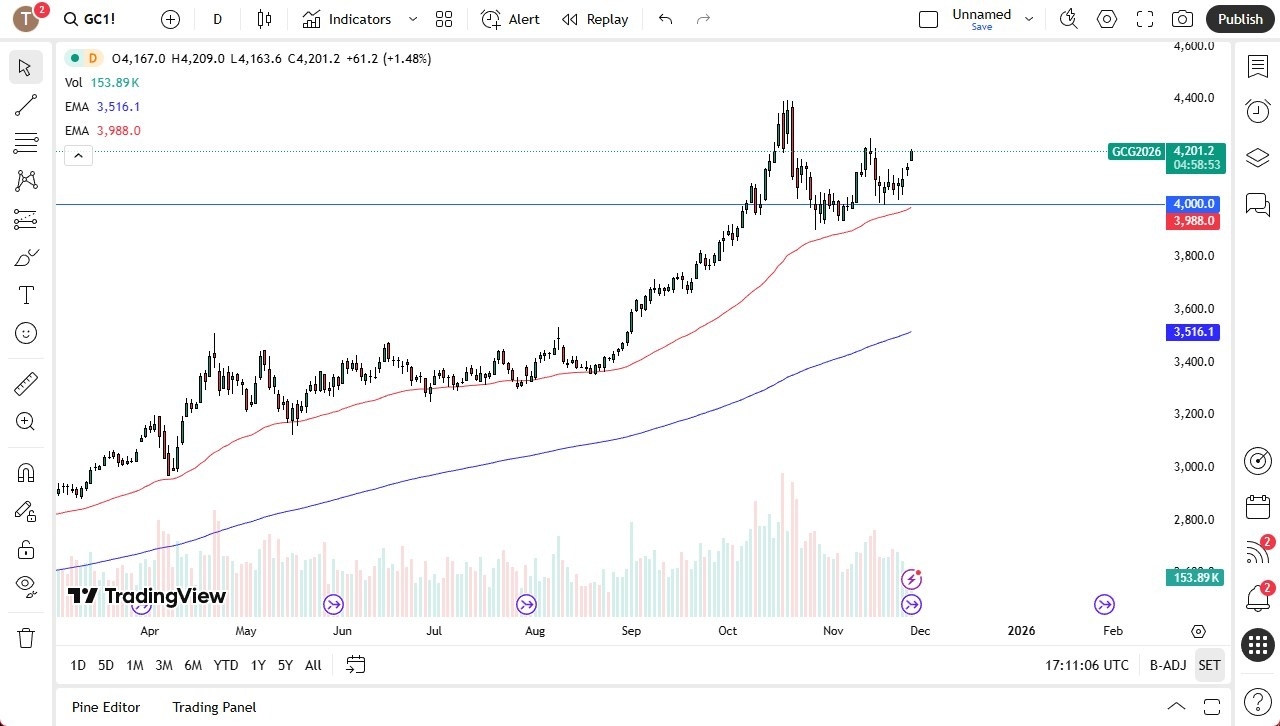Expand the Unnamed layout dropdown
This screenshot has width=1280, height=726.
1028,17
